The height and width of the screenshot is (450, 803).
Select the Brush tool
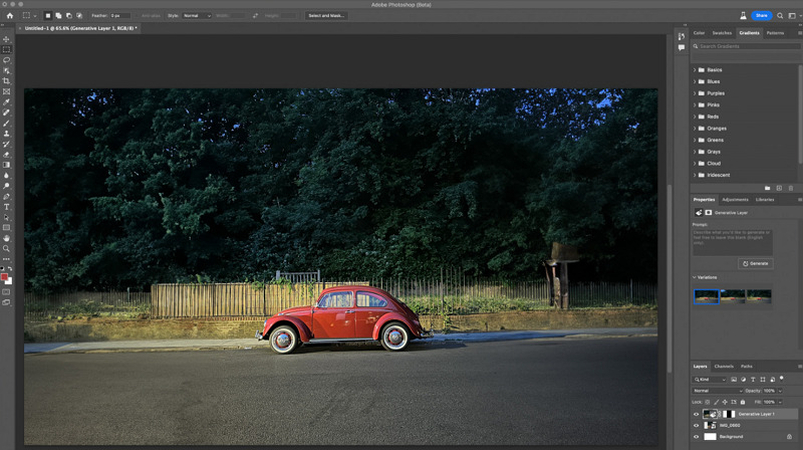click(x=6, y=123)
